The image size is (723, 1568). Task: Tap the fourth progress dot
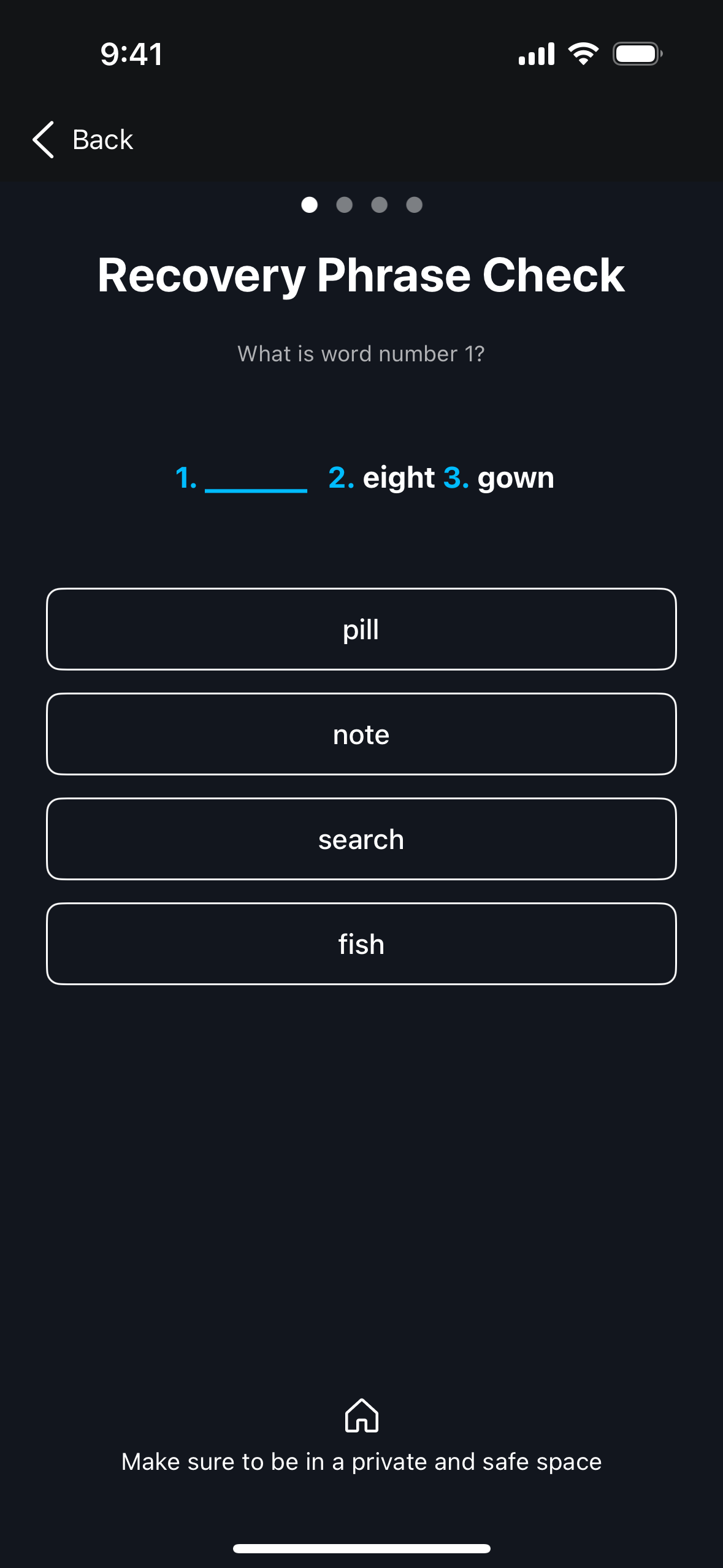click(415, 205)
